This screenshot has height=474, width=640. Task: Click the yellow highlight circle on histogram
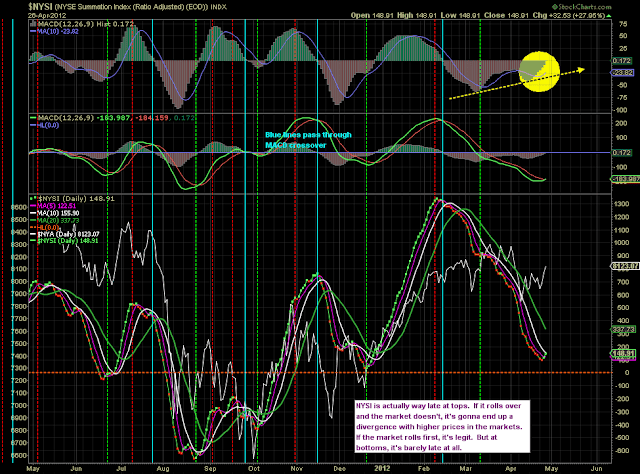coord(539,71)
